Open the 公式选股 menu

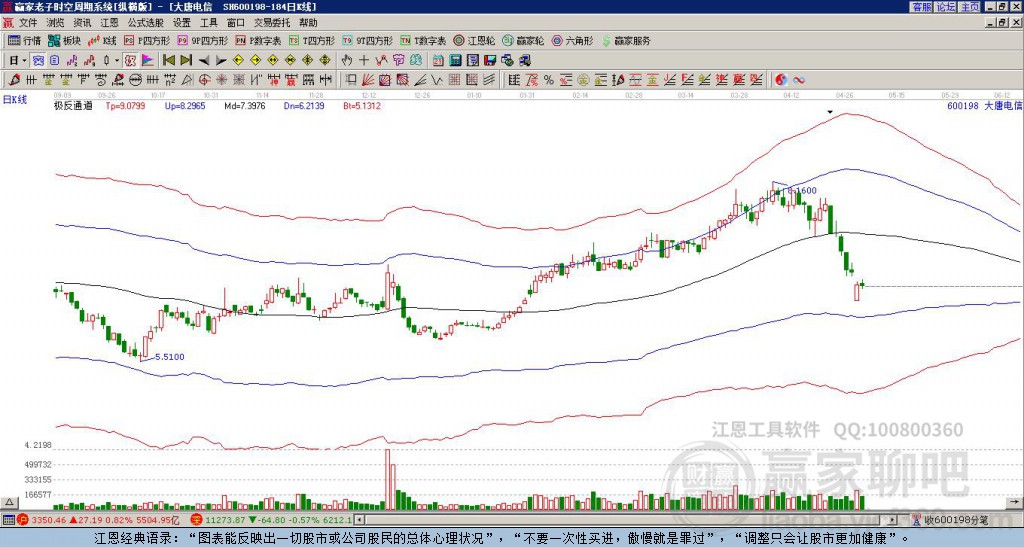(x=146, y=23)
